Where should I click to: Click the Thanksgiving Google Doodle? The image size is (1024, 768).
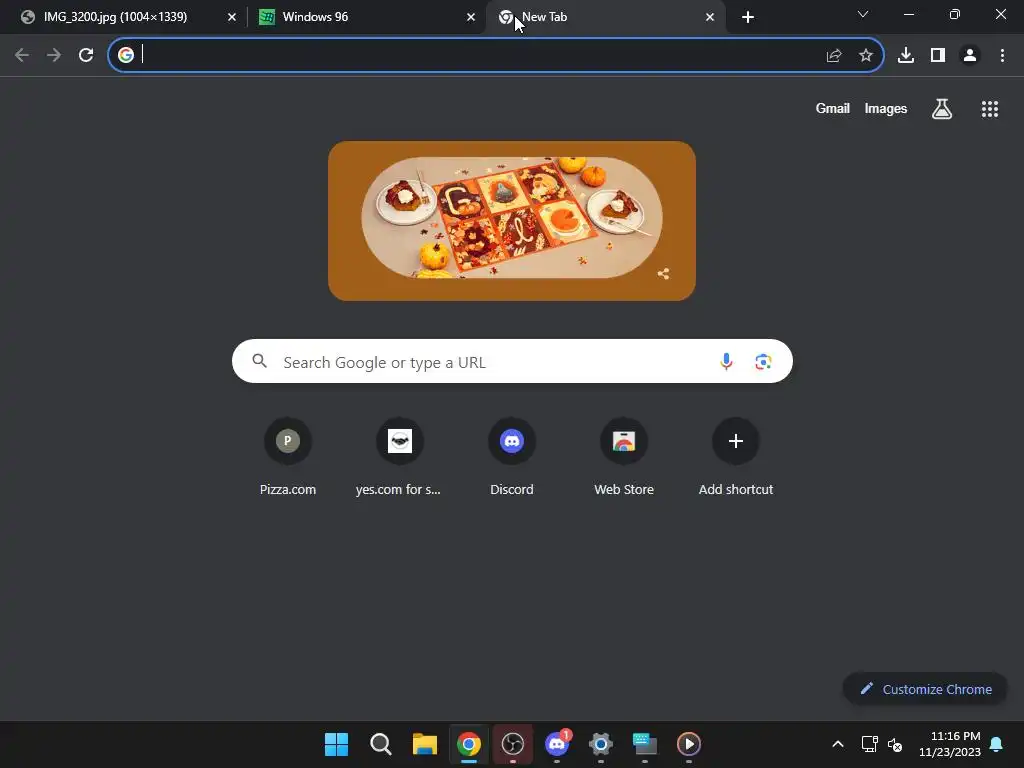point(511,221)
